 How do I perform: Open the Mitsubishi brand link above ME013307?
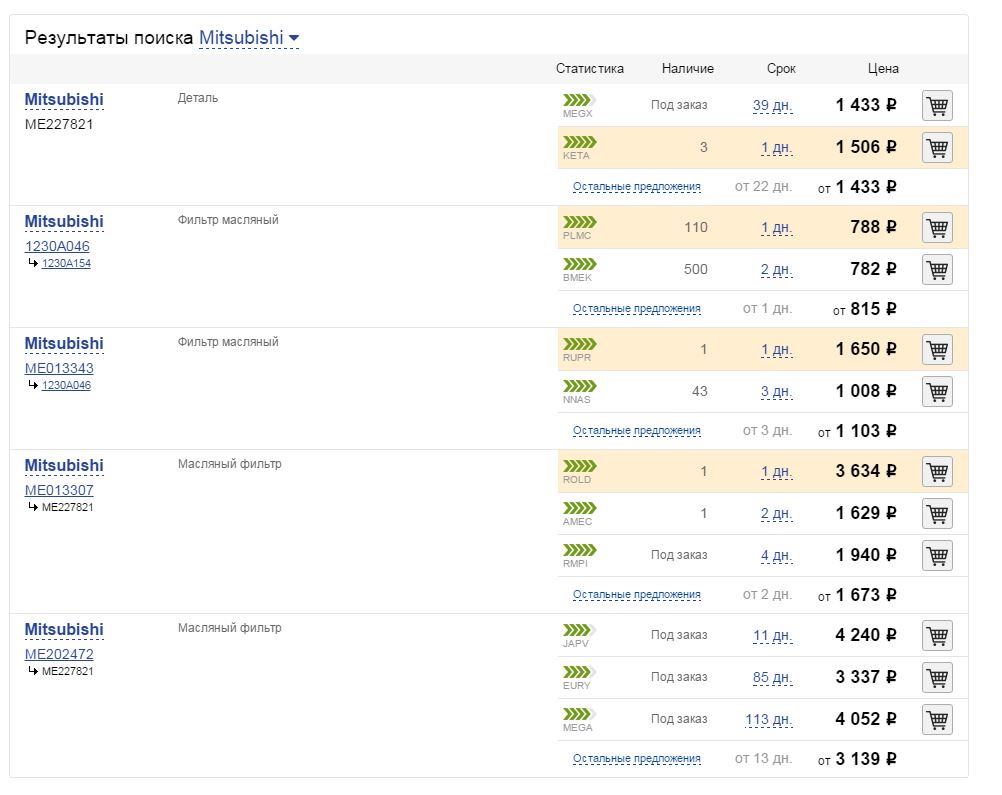tap(64, 466)
